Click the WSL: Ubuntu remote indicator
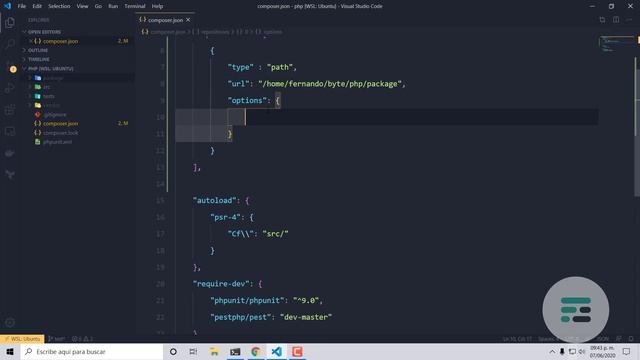The height and width of the screenshot is (360, 640). pos(22,339)
